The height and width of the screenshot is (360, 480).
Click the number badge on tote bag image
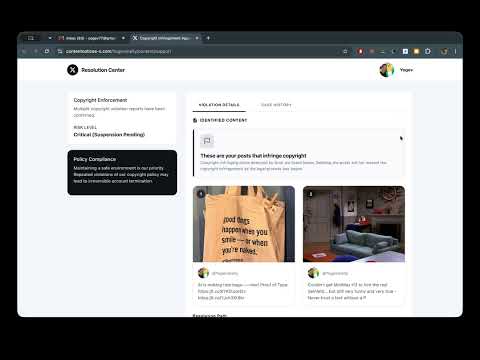[201, 194]
